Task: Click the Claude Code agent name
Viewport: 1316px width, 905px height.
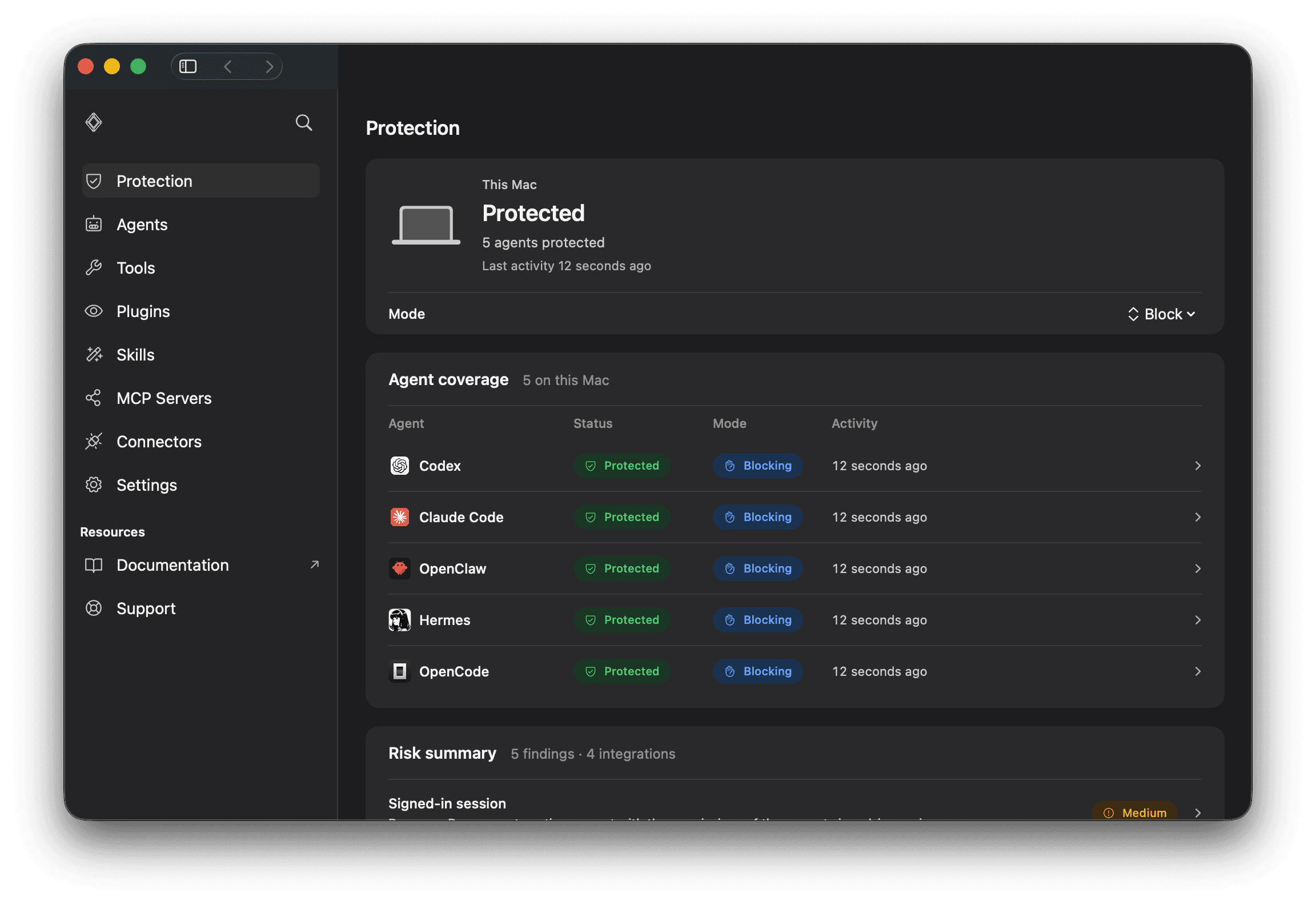Action: pyautogui.click(x=462, y=517)
